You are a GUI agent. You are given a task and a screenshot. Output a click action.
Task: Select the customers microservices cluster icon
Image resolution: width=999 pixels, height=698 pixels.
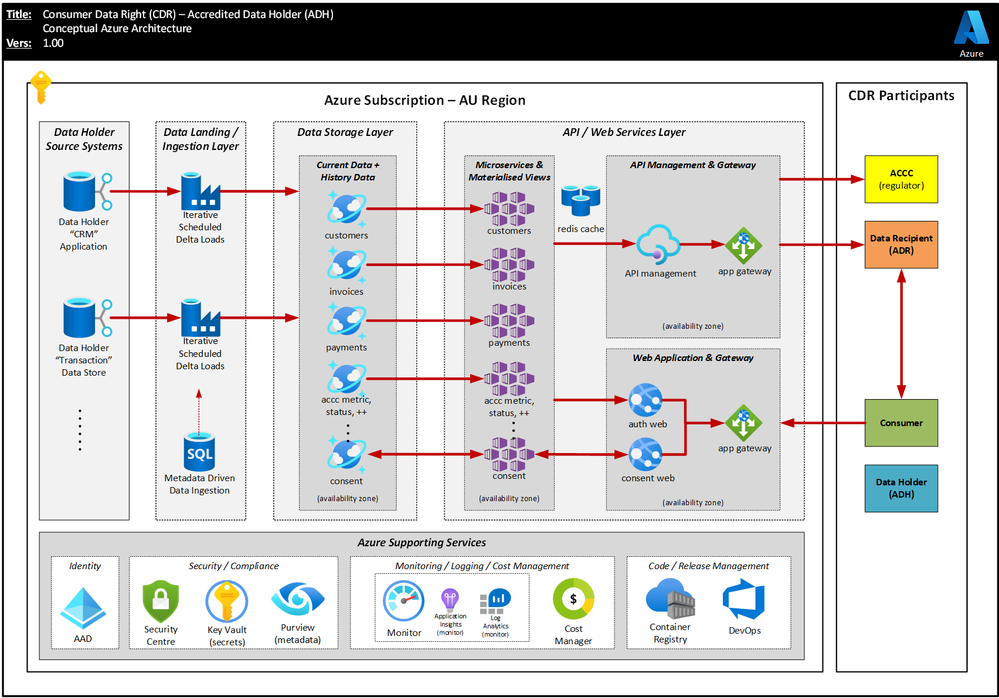click(509, 208)
